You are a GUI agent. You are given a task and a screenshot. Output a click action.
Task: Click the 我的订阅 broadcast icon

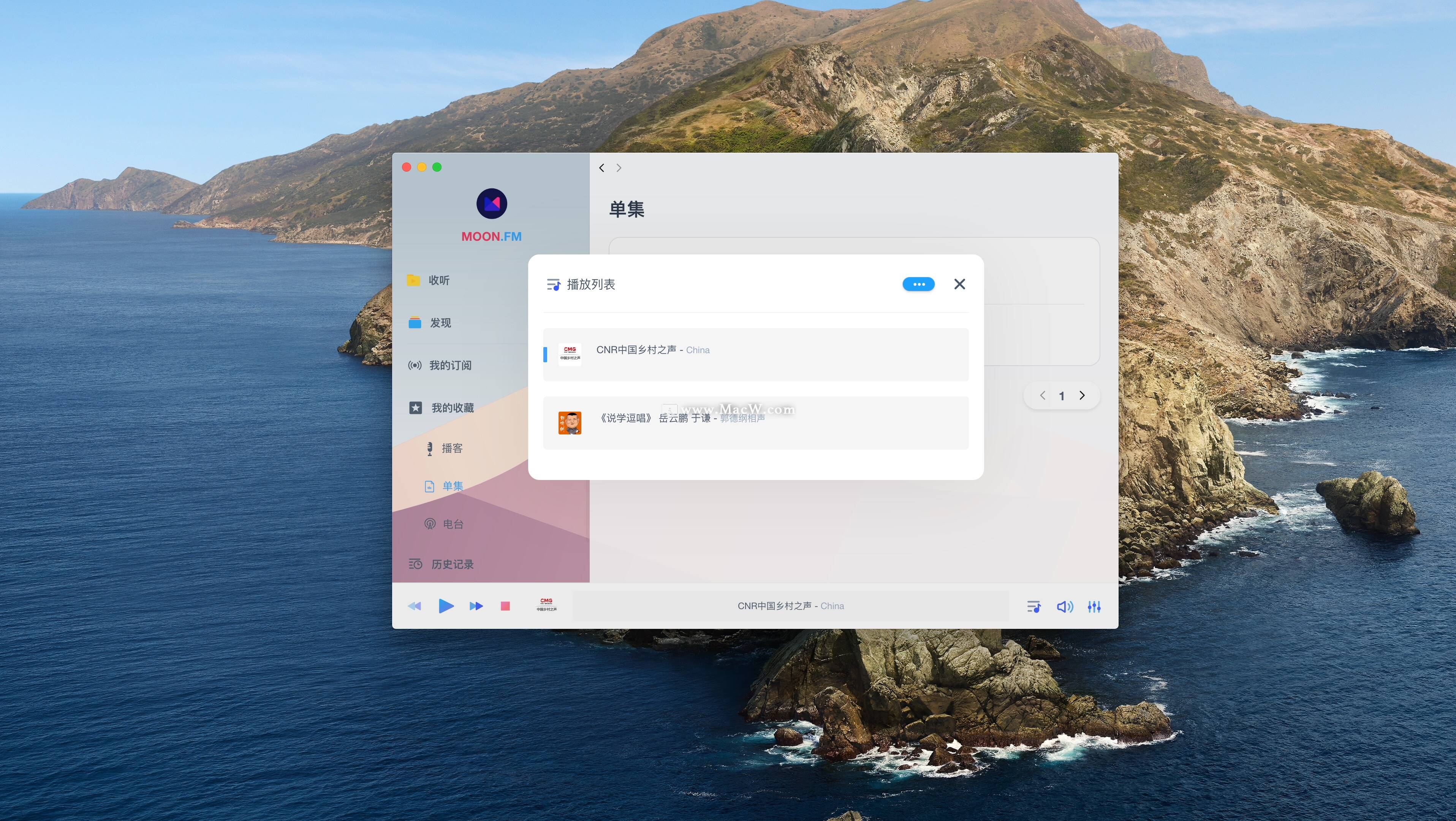pos(415,365)
